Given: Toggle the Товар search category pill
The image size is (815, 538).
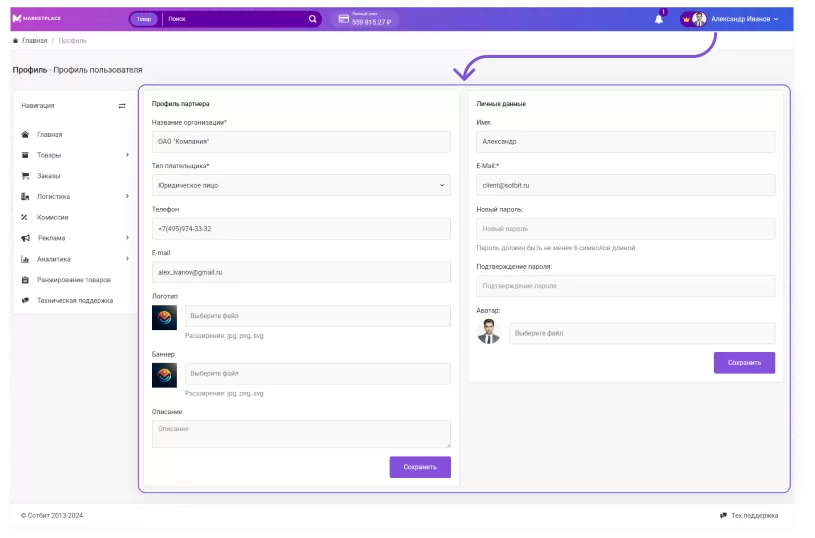Looking at the screenshot, I should coord(144,19).
